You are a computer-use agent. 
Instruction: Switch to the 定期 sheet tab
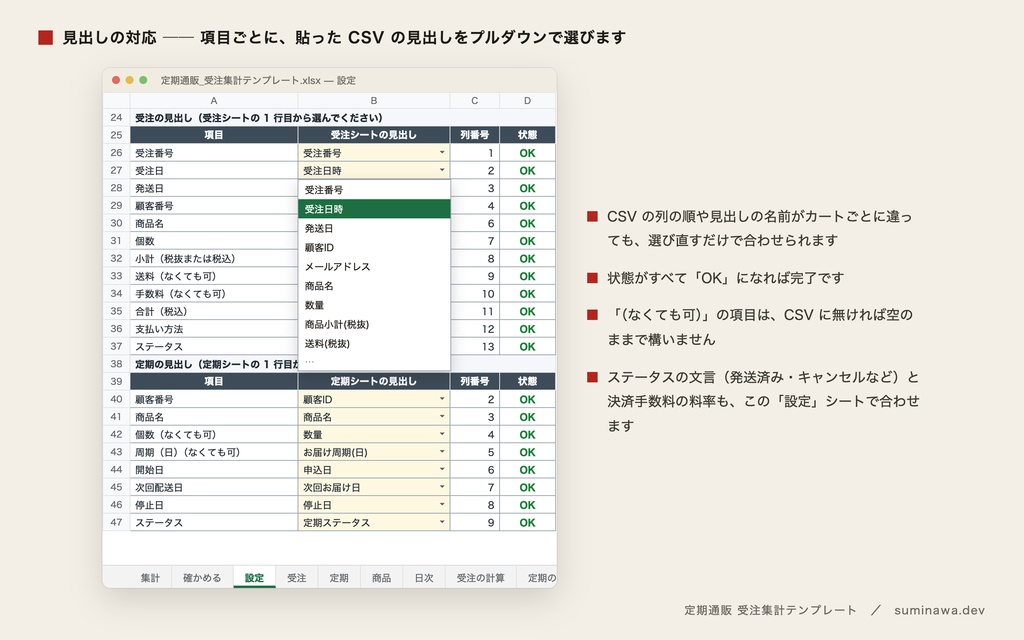pos(339,578)
